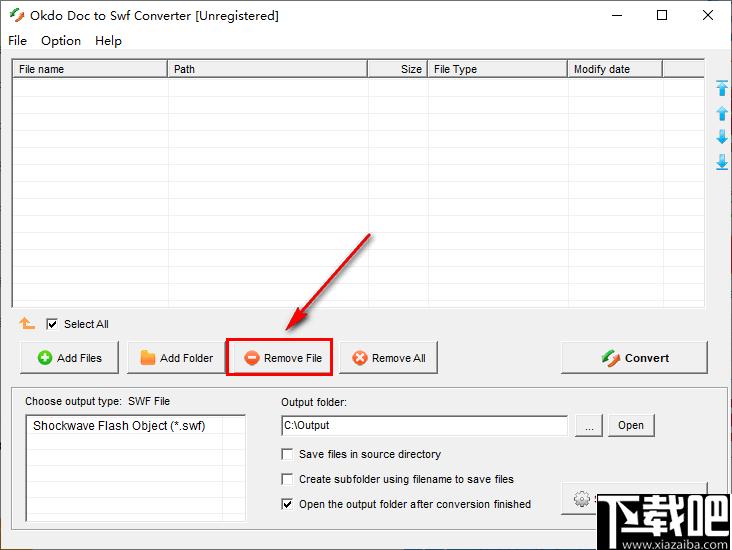Open the output folder with Open button
The width and height of the screenshot is (732, 550).
pos(631,425)
